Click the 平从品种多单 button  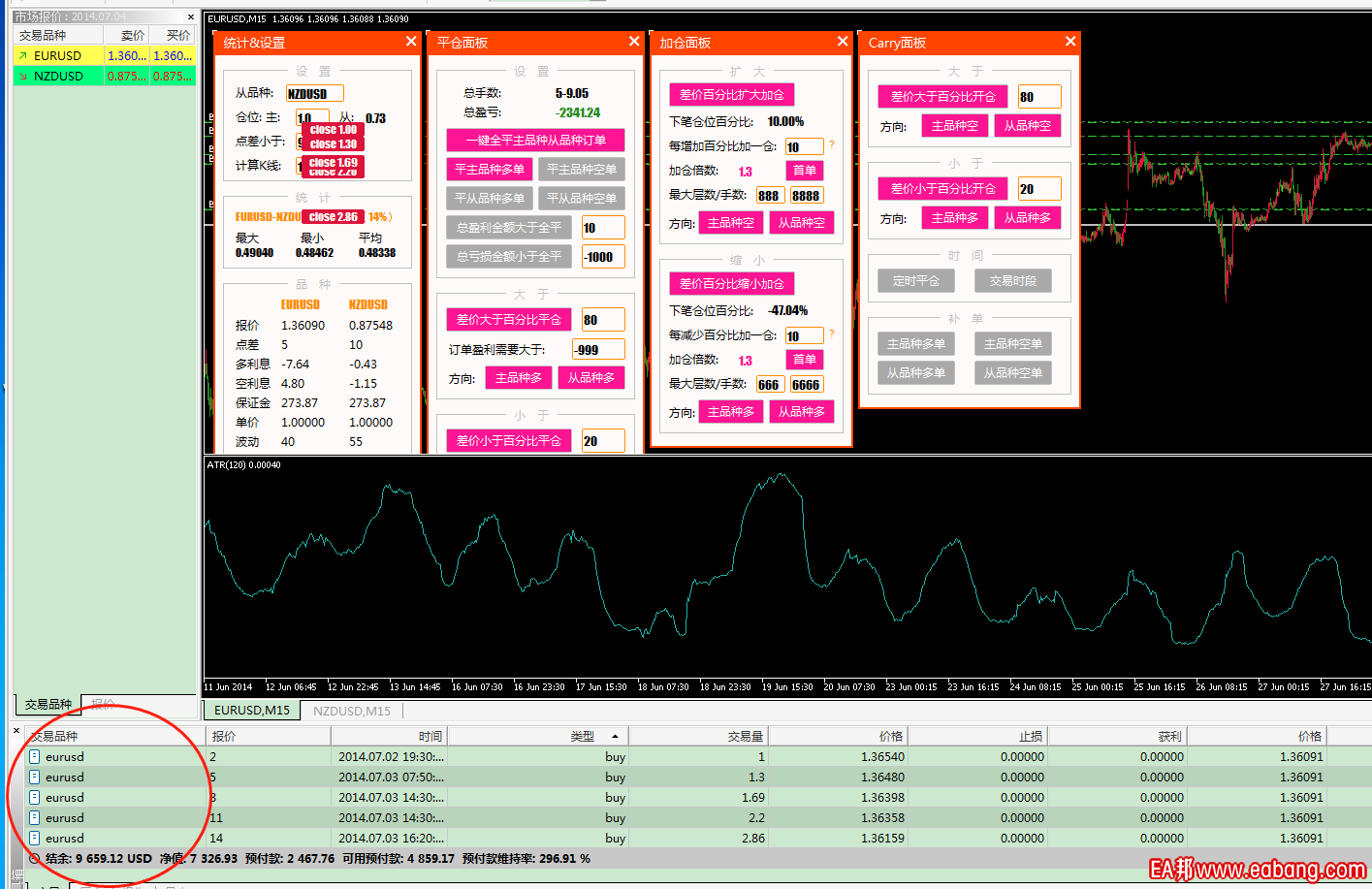point(490,199)
